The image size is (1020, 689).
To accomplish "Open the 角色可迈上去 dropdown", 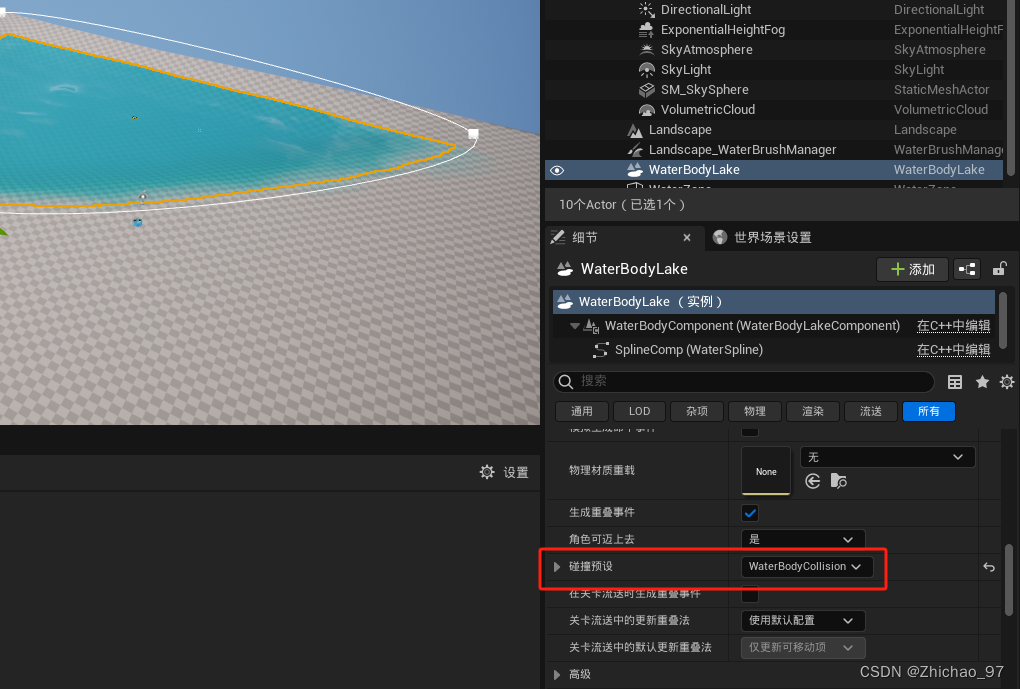I will point(803,539).
